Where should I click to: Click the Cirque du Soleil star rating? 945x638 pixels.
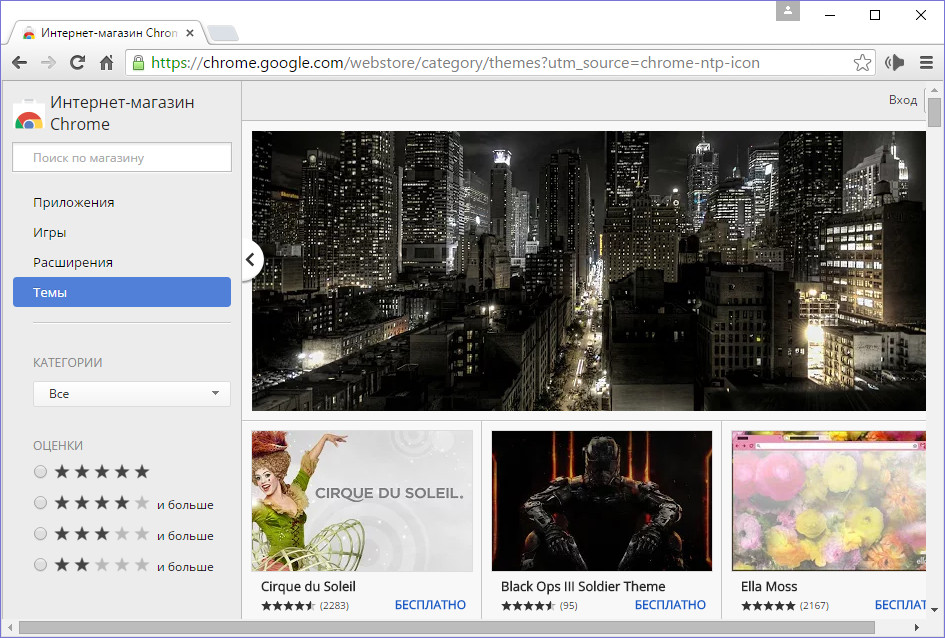click(288, 605)
